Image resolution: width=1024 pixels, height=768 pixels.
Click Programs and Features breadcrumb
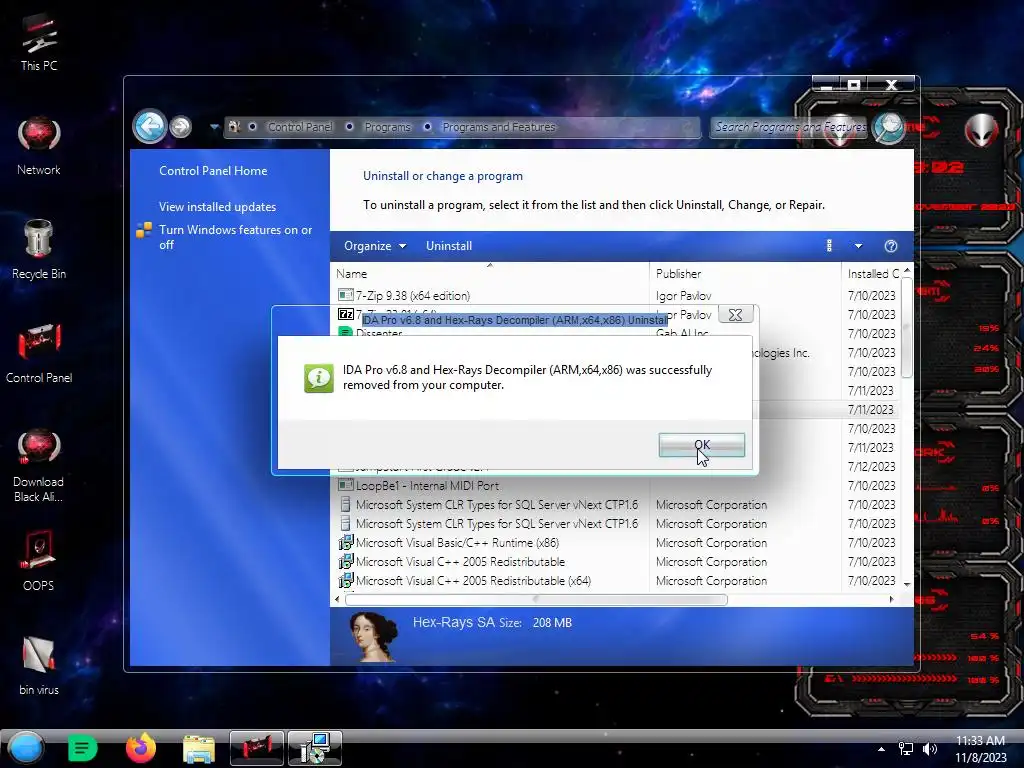coord(499,127)
